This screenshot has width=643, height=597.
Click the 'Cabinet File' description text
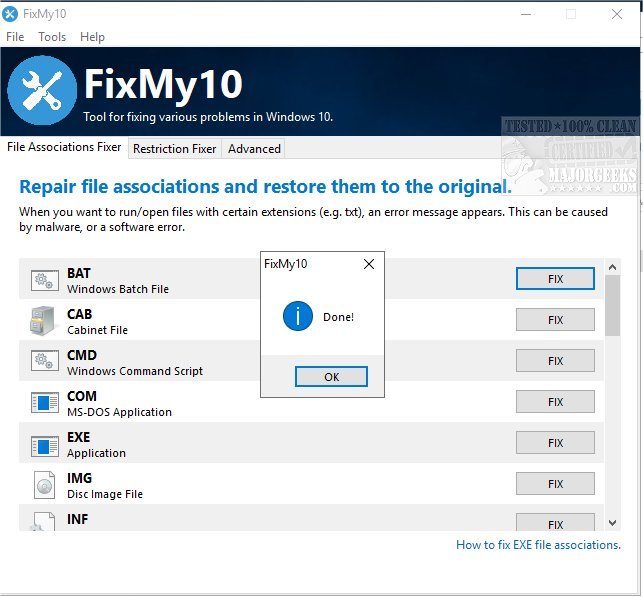(x=98, y=330)
